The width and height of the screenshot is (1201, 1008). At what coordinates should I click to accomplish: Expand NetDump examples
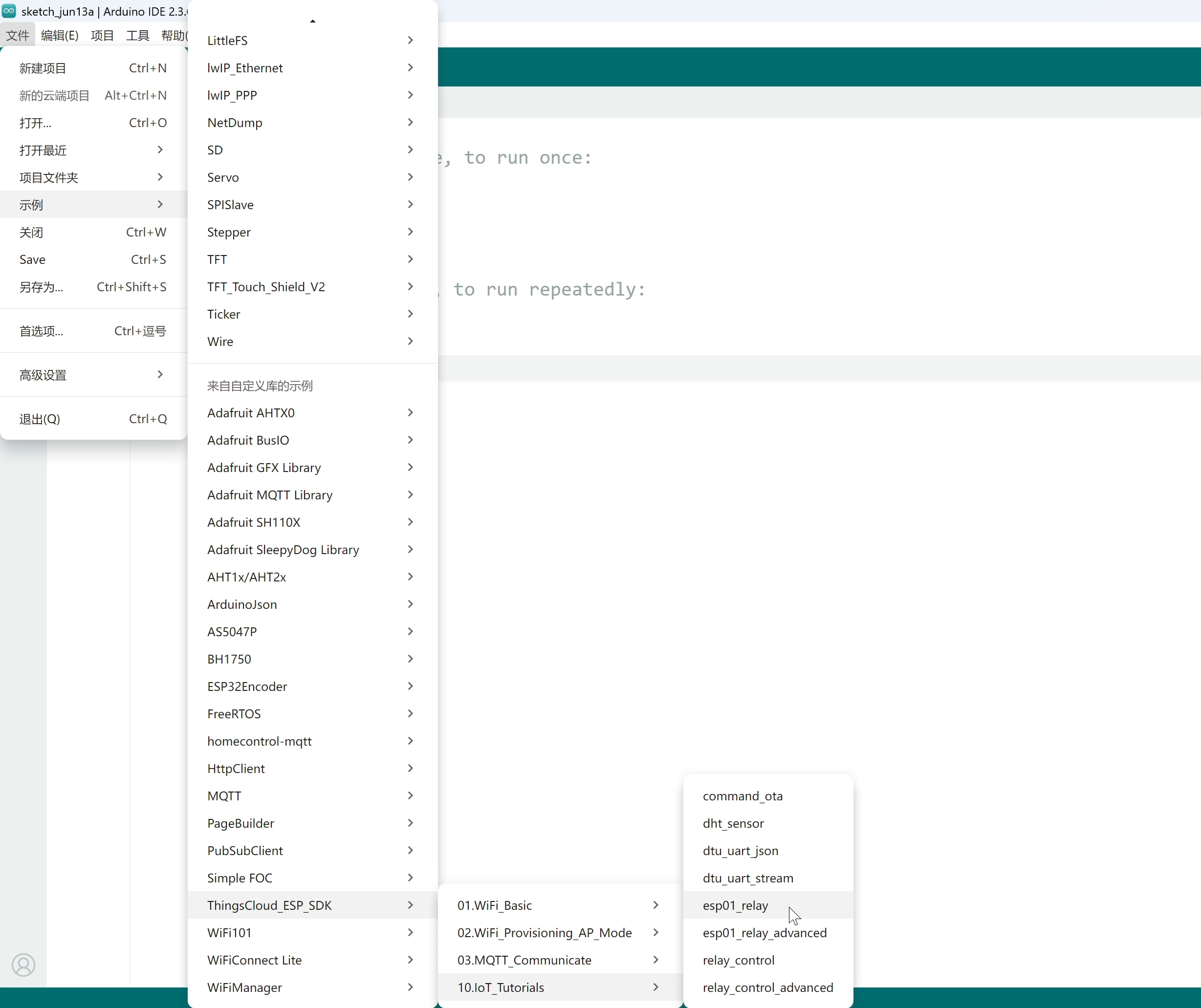(x=313, y=123)
